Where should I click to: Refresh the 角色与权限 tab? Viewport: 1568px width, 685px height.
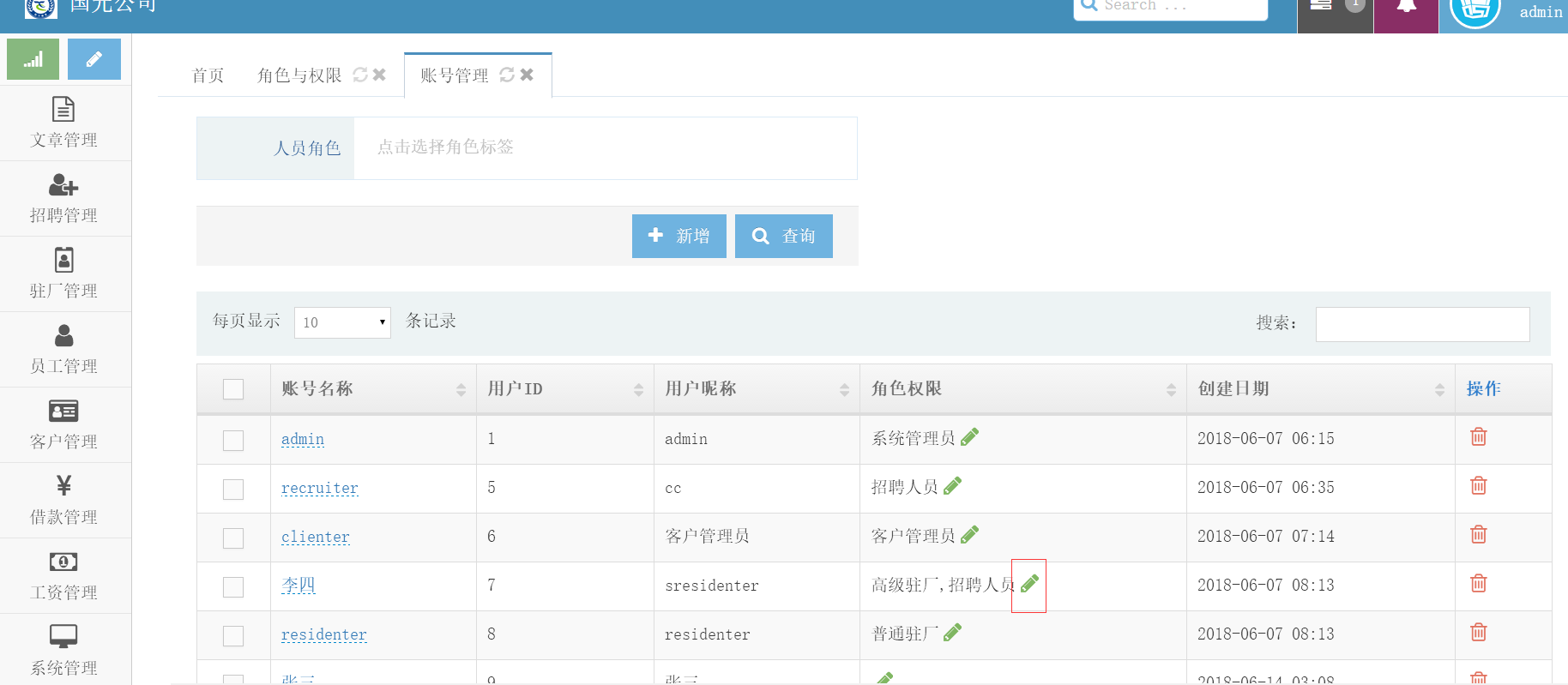(360, 75)
